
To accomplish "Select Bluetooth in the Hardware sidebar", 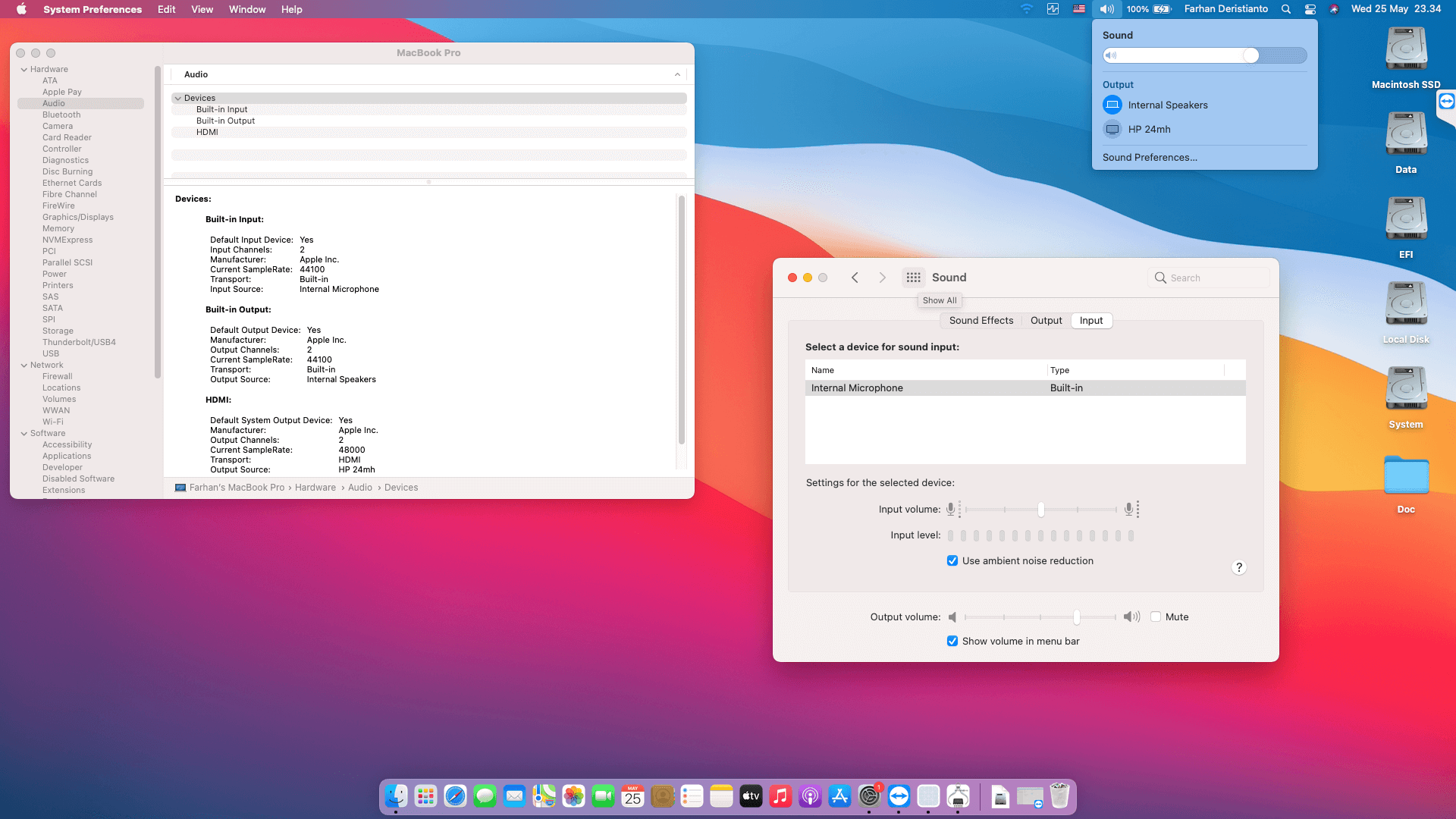I will click(x=61, y=115).
